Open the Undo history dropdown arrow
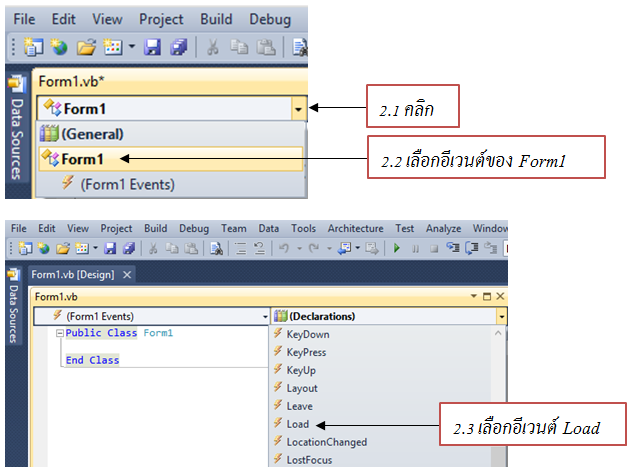Viewport: 644px width, 473px height. (x=299, y=248)
